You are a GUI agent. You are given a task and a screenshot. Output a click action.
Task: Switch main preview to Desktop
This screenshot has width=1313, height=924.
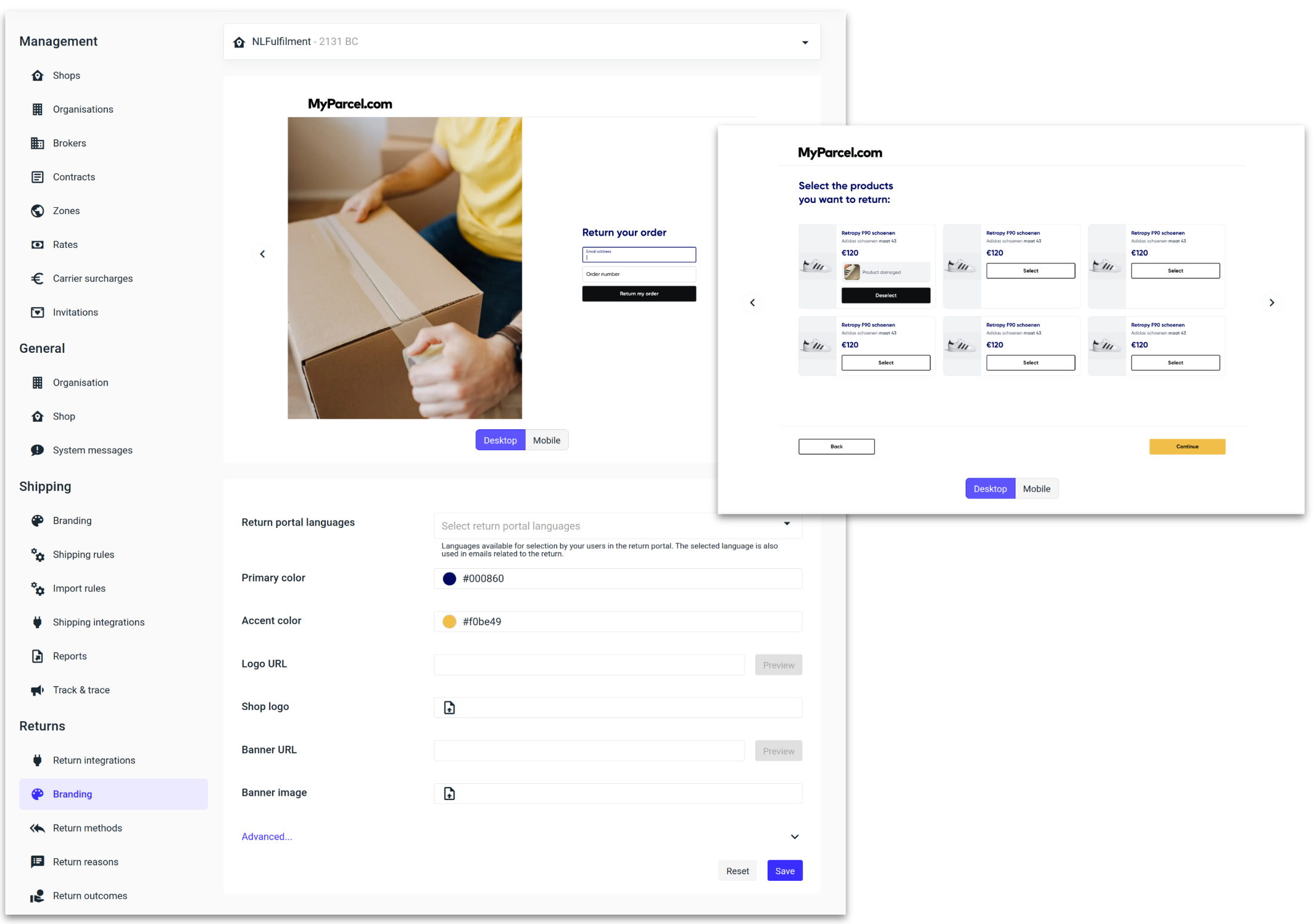tap(500, 440)
